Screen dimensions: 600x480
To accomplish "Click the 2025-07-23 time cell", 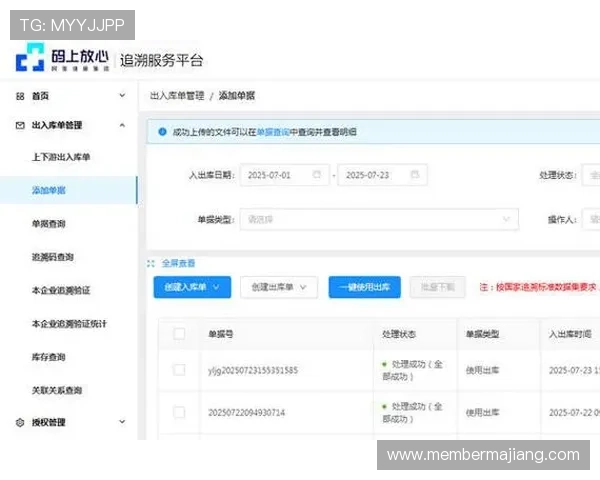I will [574, 370].
